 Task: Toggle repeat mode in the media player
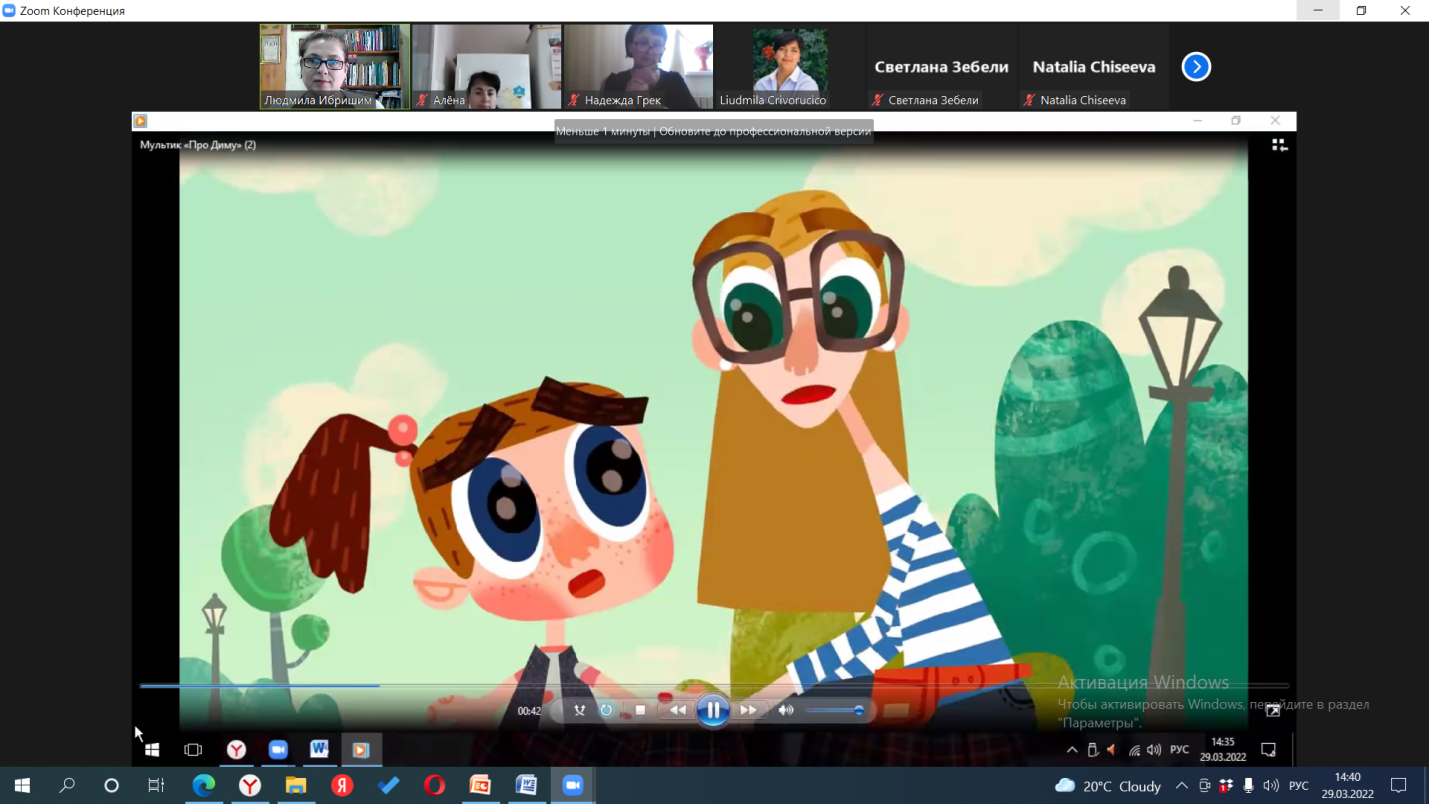tap(606, 710)
